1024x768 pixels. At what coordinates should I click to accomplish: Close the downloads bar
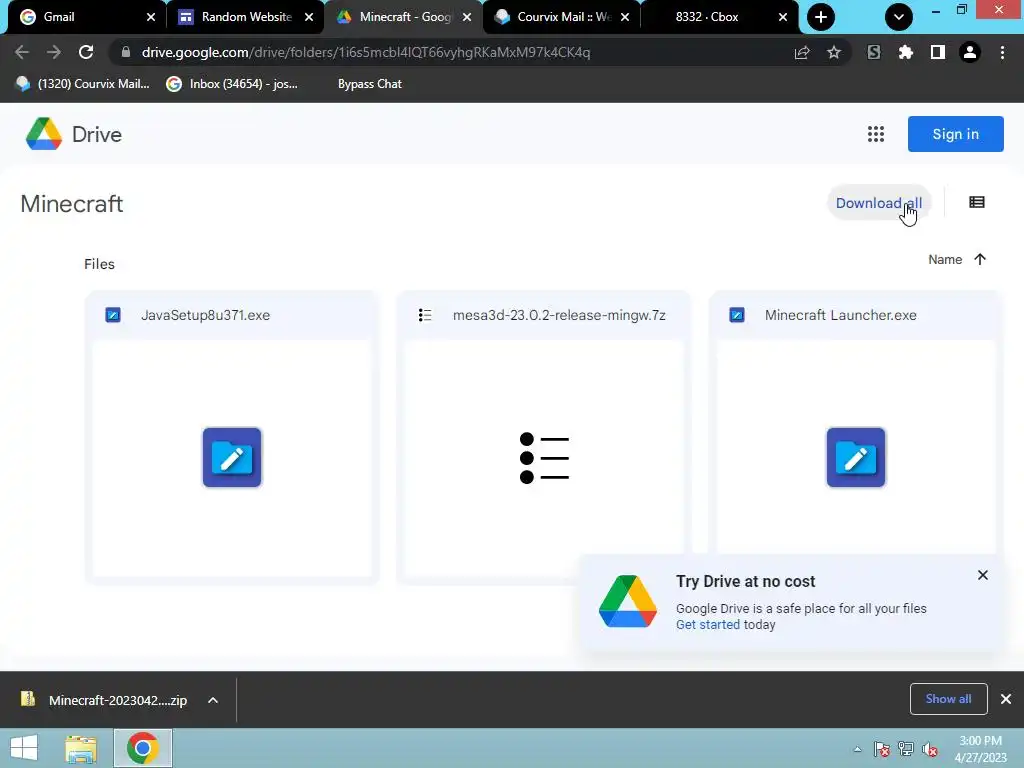[x=1006, y=699]
